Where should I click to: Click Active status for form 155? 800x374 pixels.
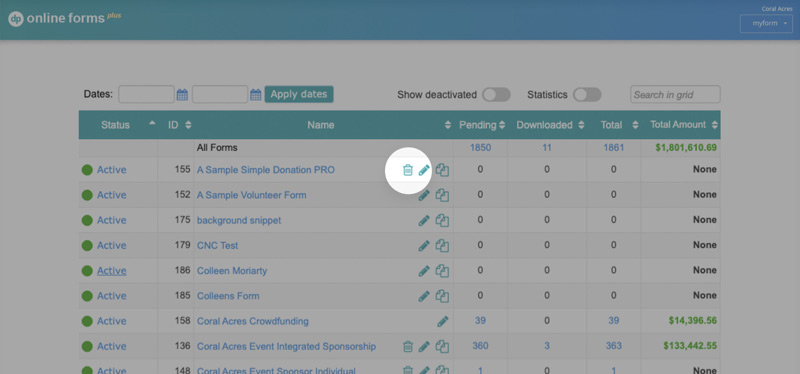[112, 170]
